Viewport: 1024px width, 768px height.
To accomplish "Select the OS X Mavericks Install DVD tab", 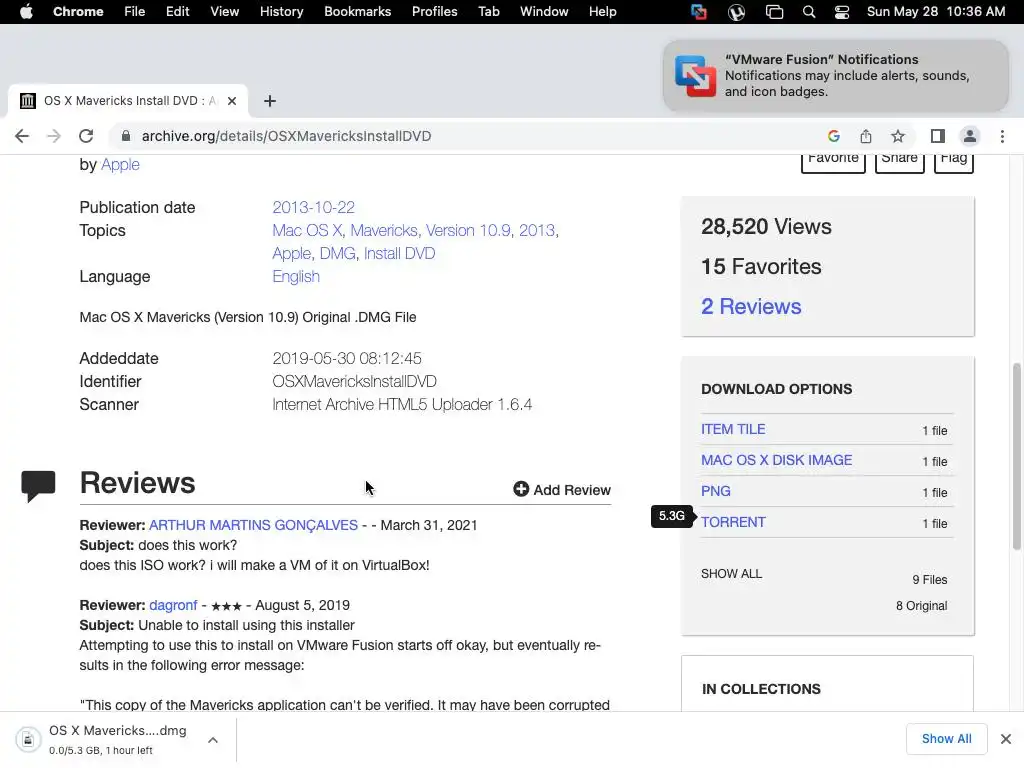I will point(128,101).
